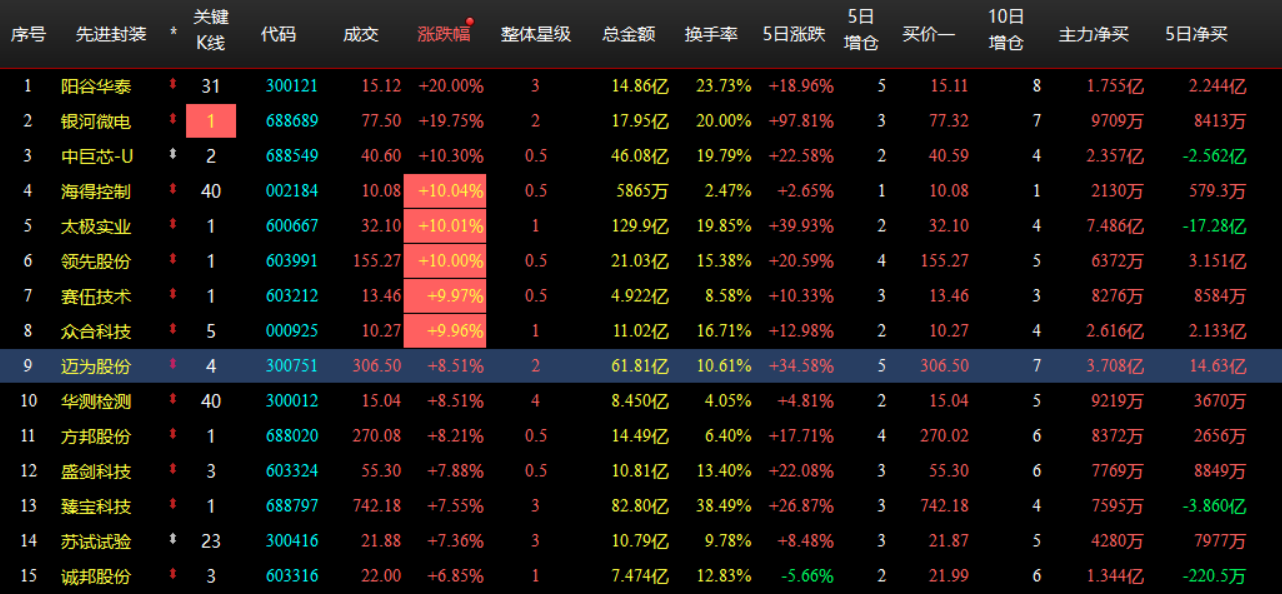Sort by 主力净买 column header

pos(1094,34)
